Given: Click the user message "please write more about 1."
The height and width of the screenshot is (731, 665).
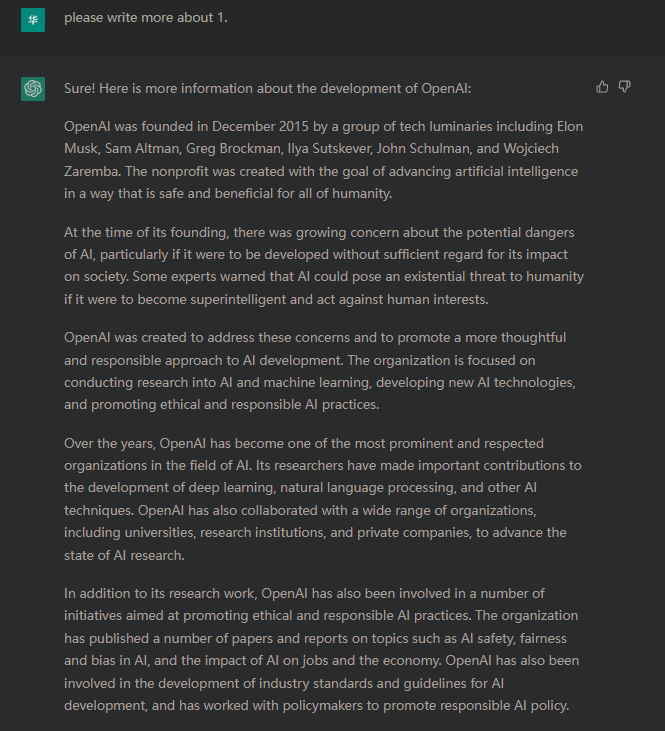Looking at the screenshot, I should click(146, 18).
